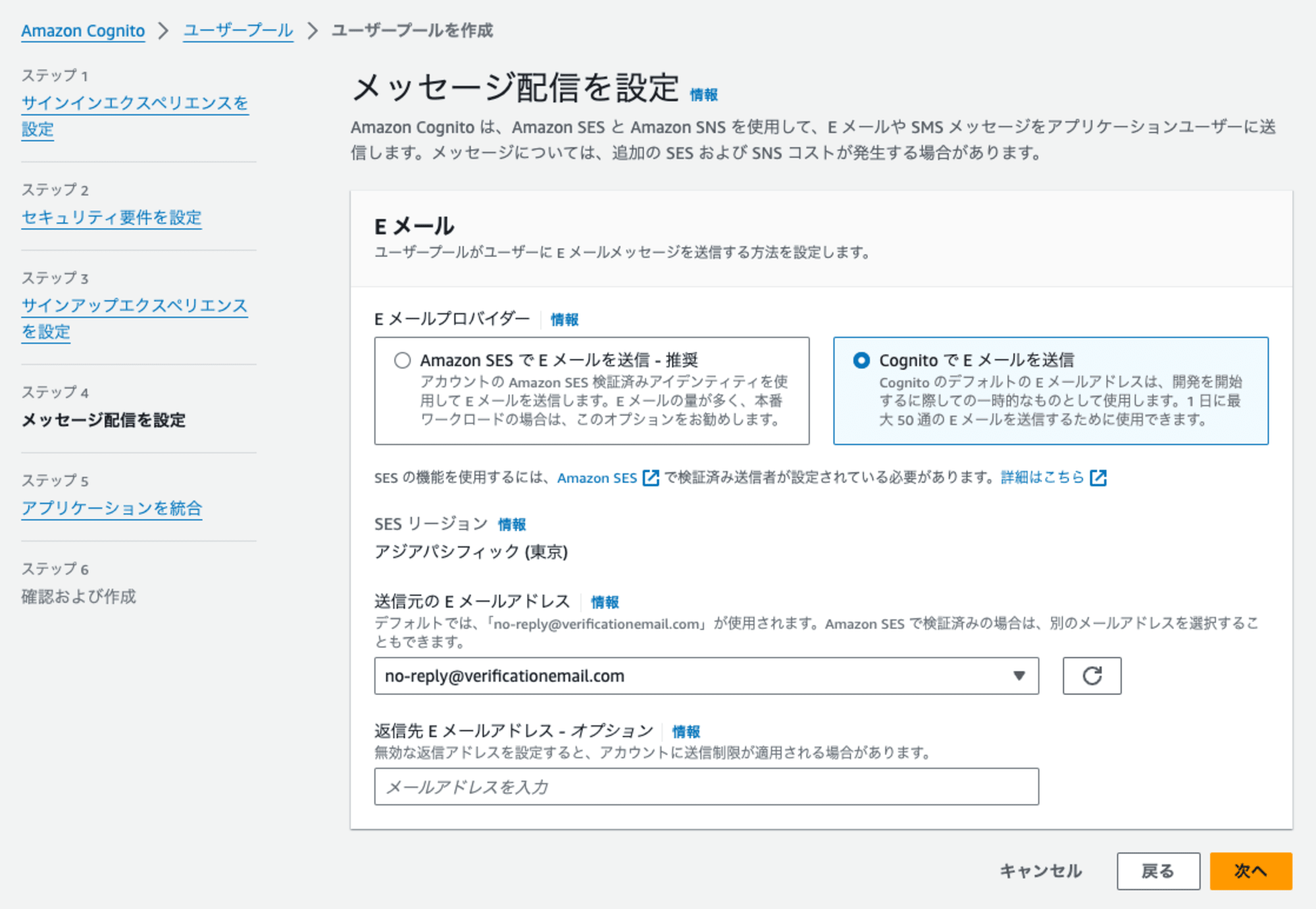Open 情報 link beside 送信元の E メールアドレス
The image size is (1316, 909).
click(x=604, y=602)
